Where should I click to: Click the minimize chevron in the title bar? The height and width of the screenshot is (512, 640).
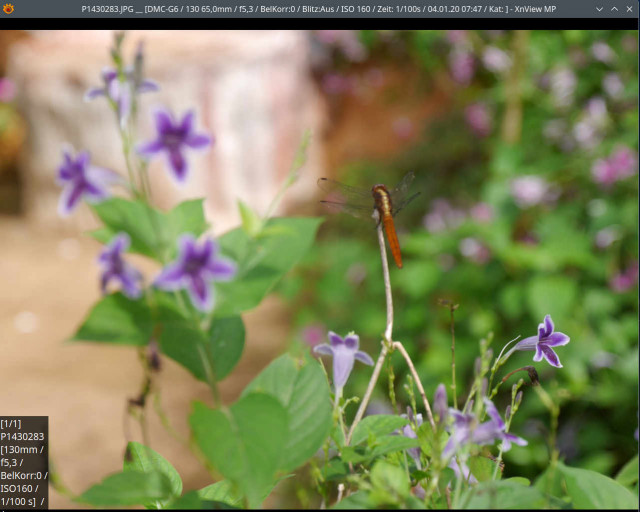pyautogui.click(x=599, y=9)
